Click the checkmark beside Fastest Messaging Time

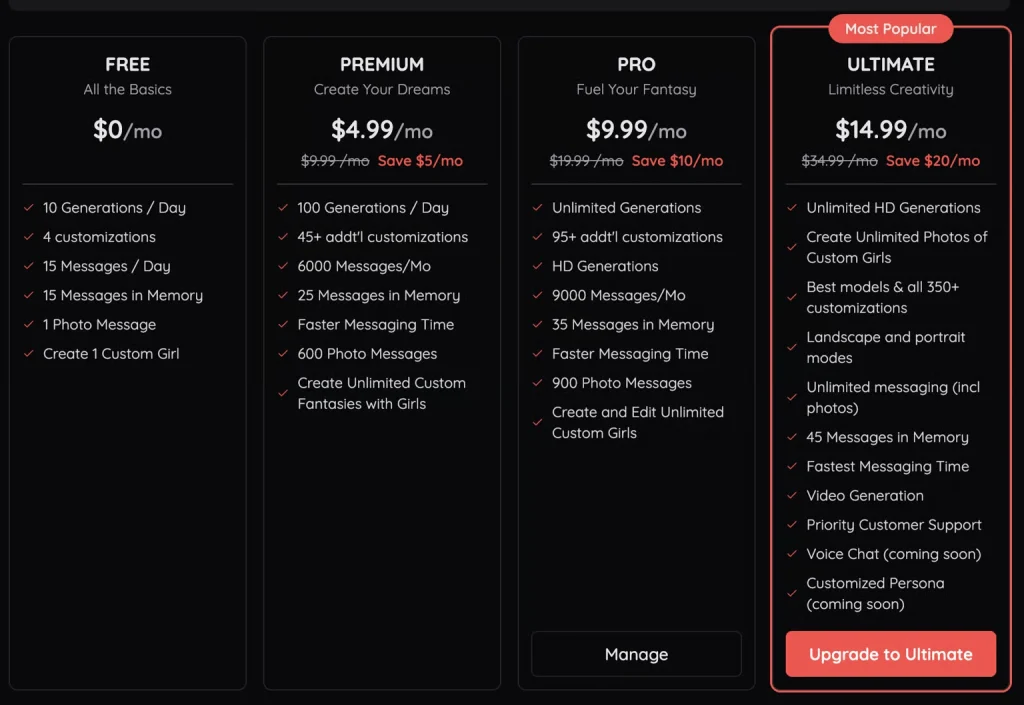coord(790,466)
